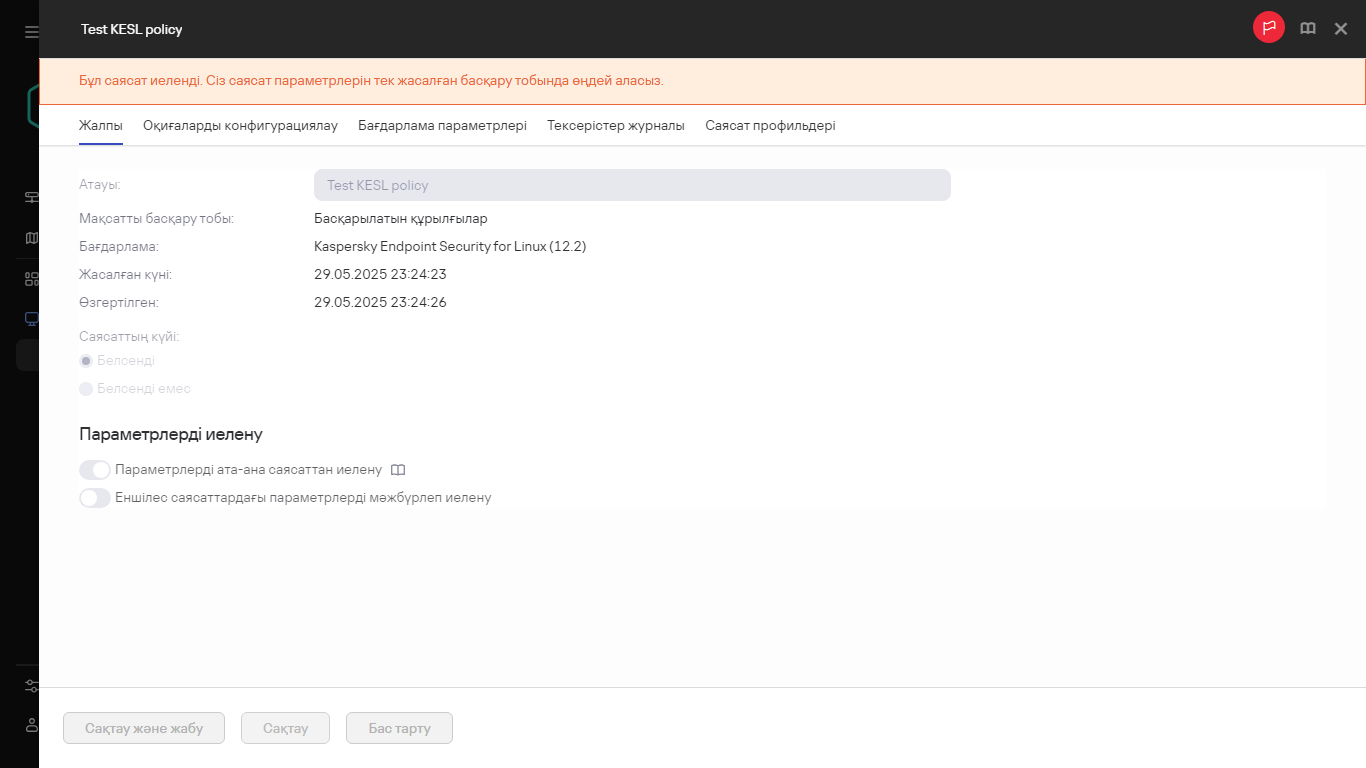
Task: Close the Test KESL policy panel
Action: tap(1341, 29)
